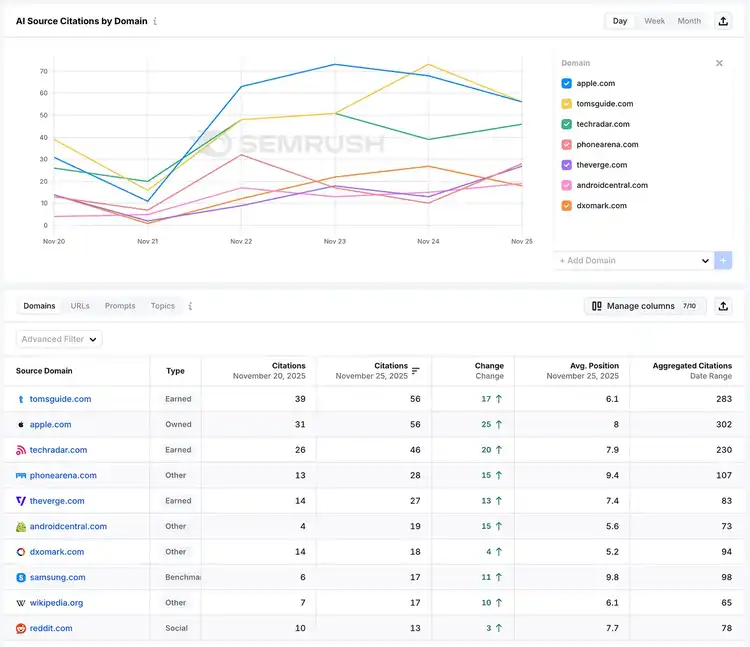Switch chart to Day view
Viewport: 750px width, 647px height.
pos(619,21)
